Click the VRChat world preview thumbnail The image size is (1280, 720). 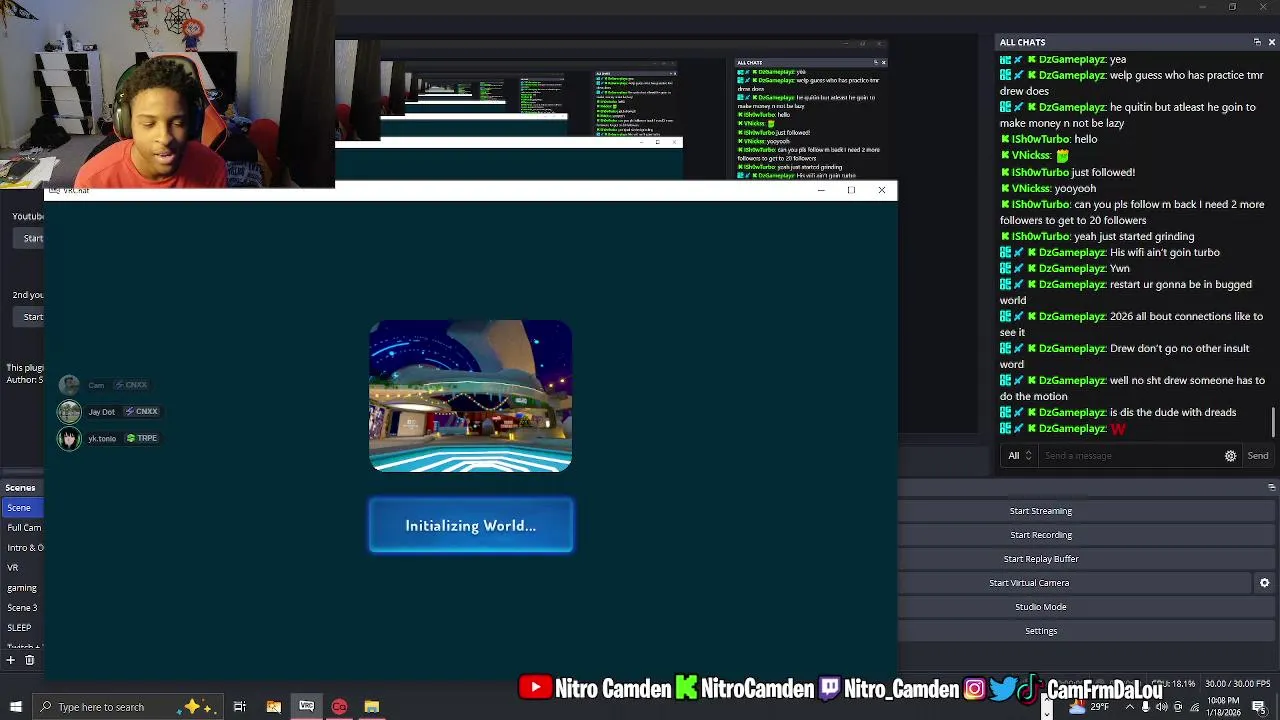click(471, 396)
